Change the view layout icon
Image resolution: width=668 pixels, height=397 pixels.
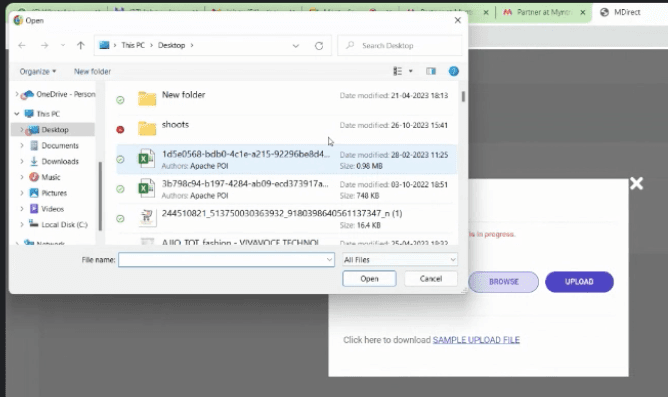pos(397,71)
